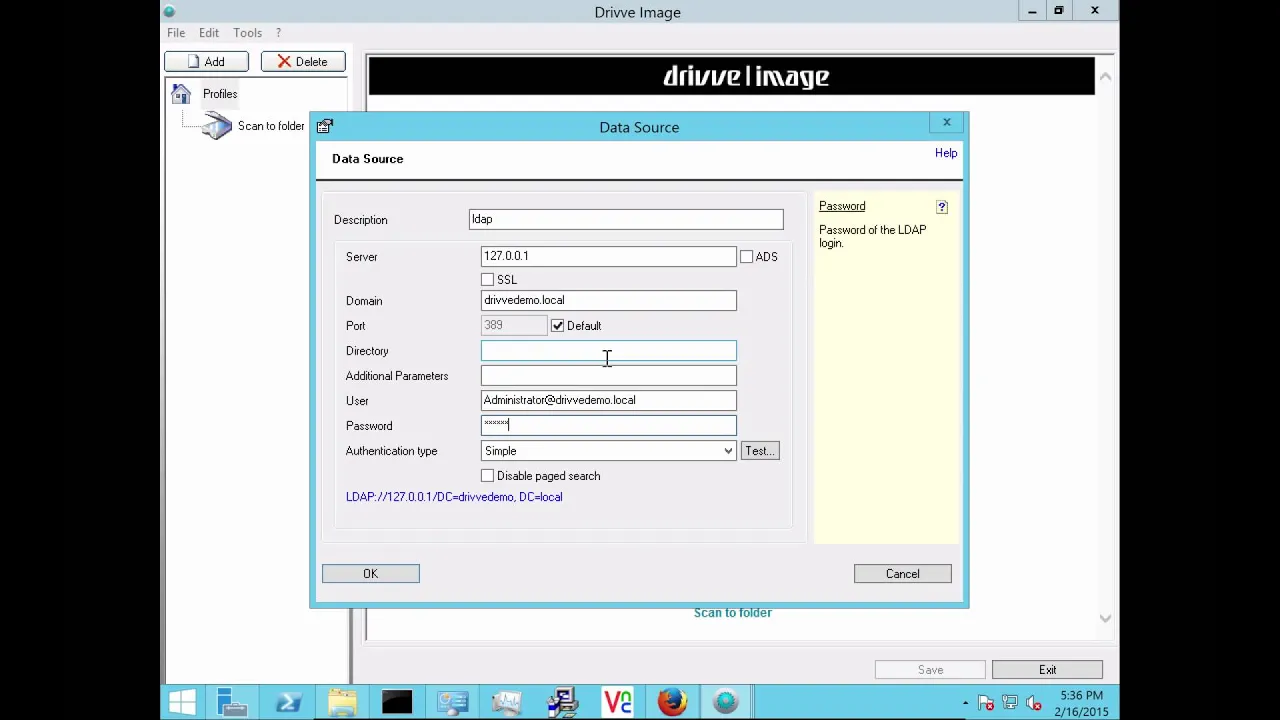Click the Scan to folder label in main panel
1280x720 pixels.
click(733, 613)
